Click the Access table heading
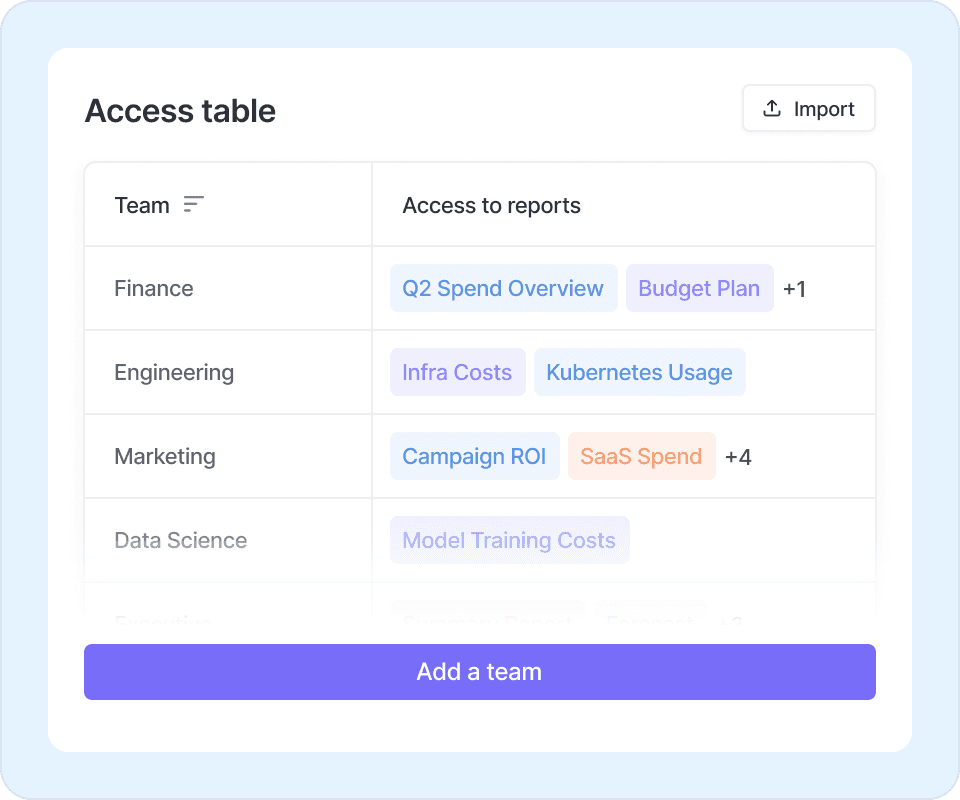 pos(180,111)
